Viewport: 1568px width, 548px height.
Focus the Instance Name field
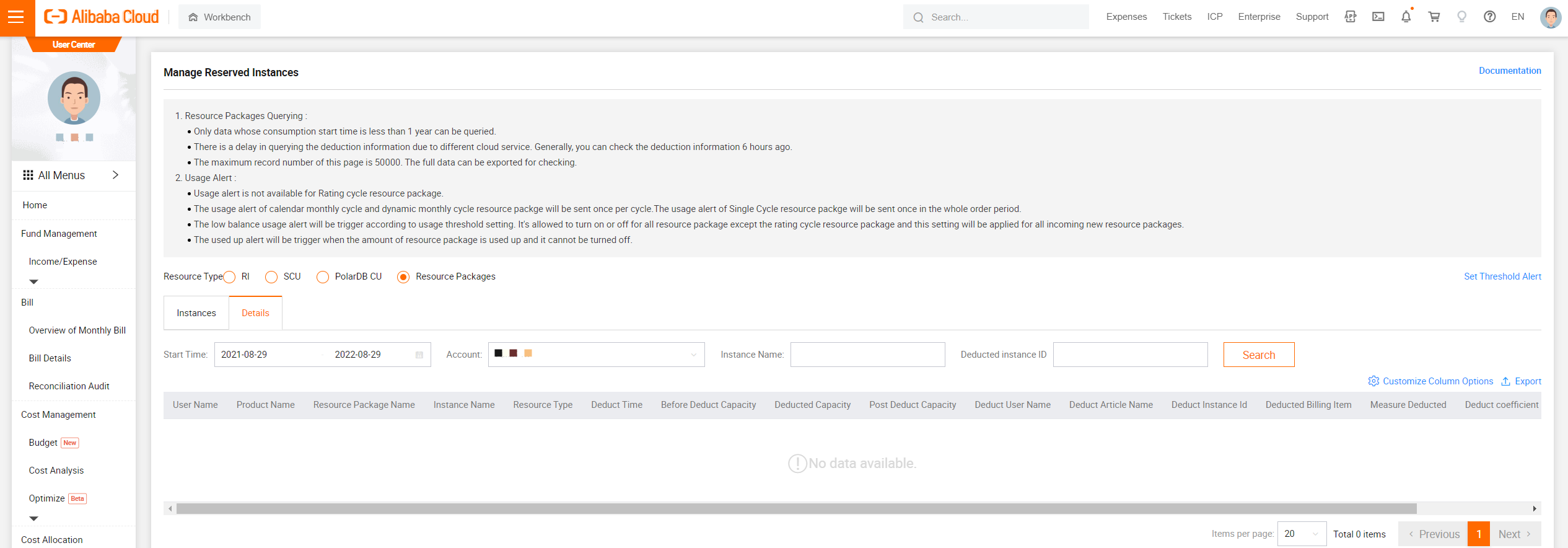pos(867,355)
